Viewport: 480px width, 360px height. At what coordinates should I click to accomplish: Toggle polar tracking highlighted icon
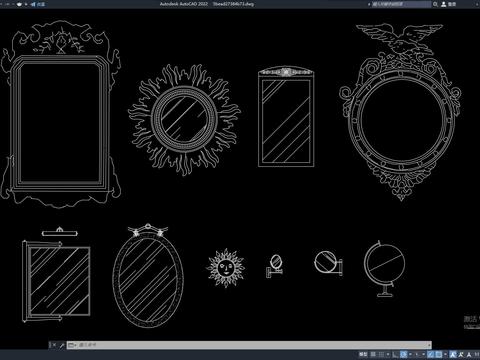click(x=403, y=354)
